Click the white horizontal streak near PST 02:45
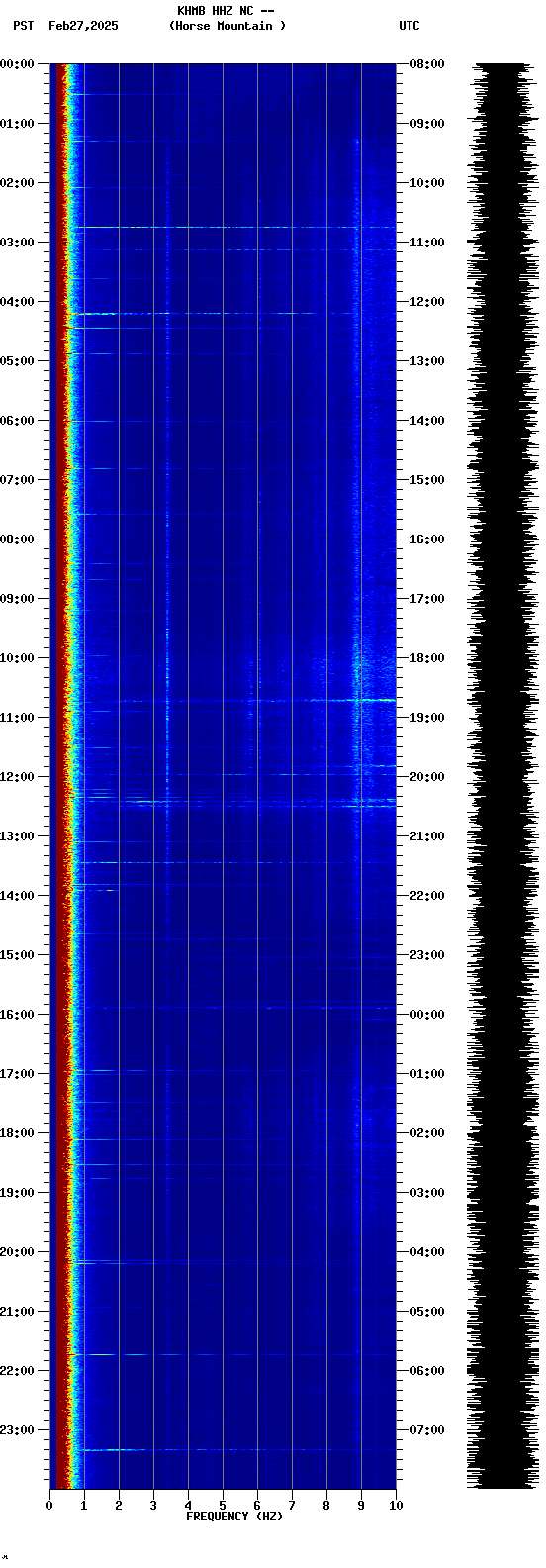546x1568 pixels. pos(234,228)
